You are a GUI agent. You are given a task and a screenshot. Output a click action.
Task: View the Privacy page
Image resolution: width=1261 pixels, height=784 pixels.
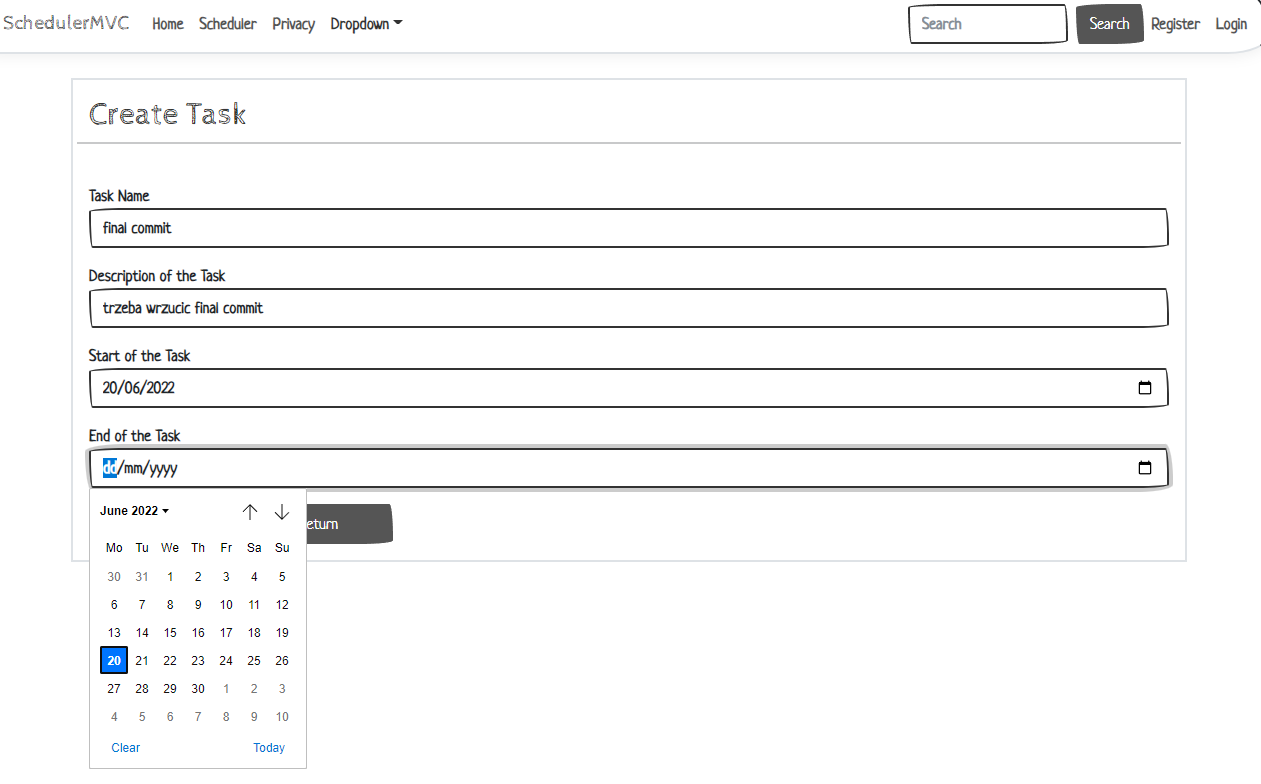click(293, 24)
